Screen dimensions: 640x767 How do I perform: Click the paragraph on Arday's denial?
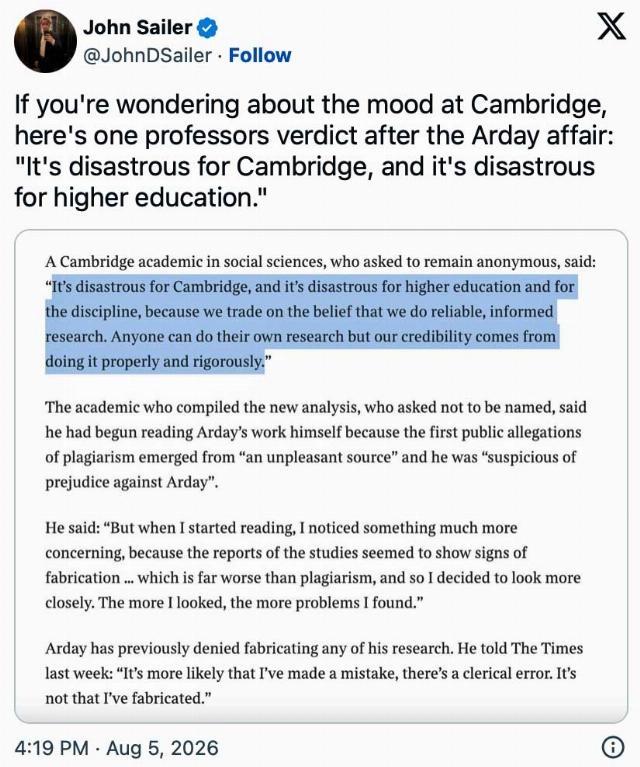pos(314,673)
